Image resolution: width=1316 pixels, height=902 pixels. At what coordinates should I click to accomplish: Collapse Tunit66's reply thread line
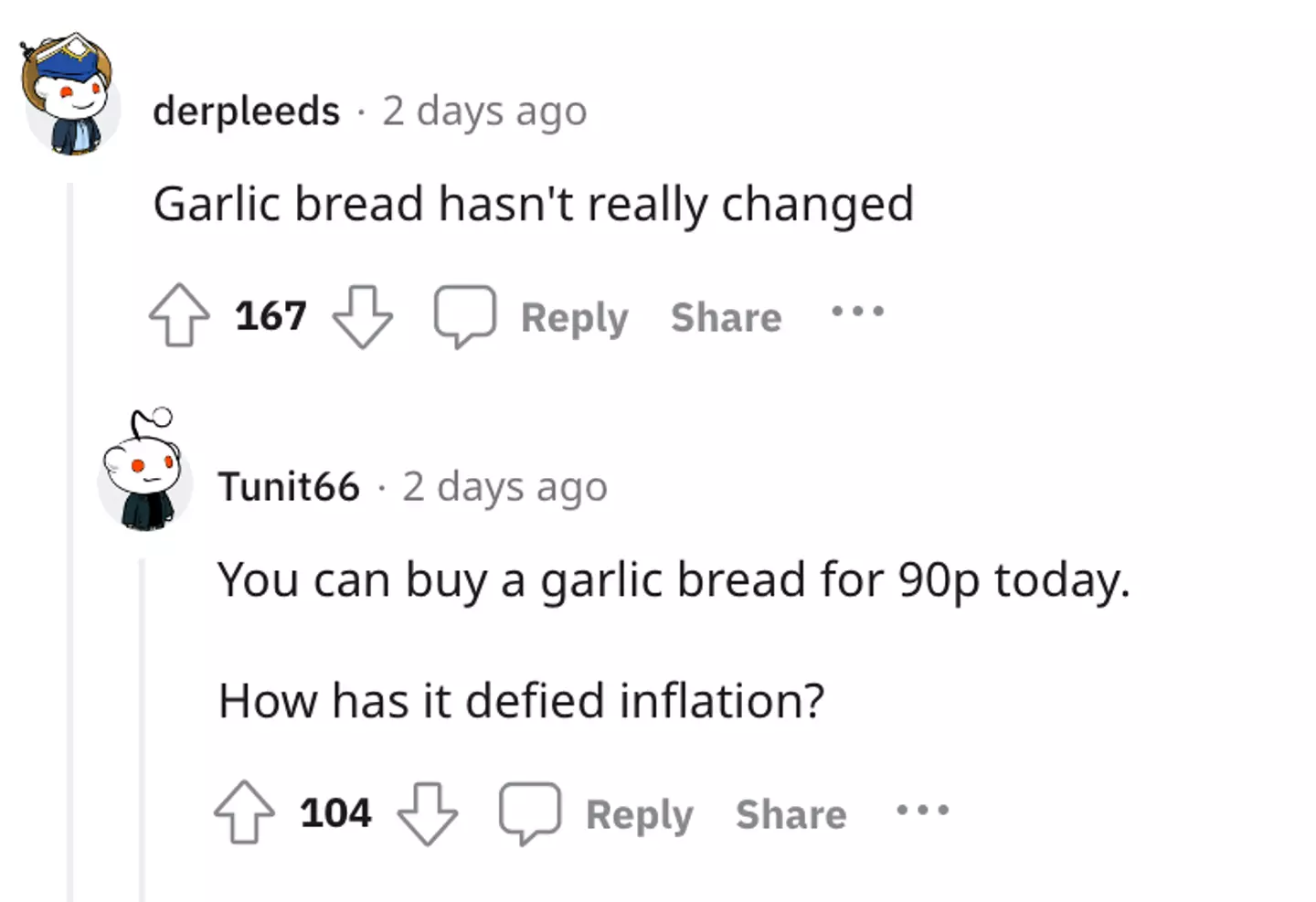(x=143, y=731)
